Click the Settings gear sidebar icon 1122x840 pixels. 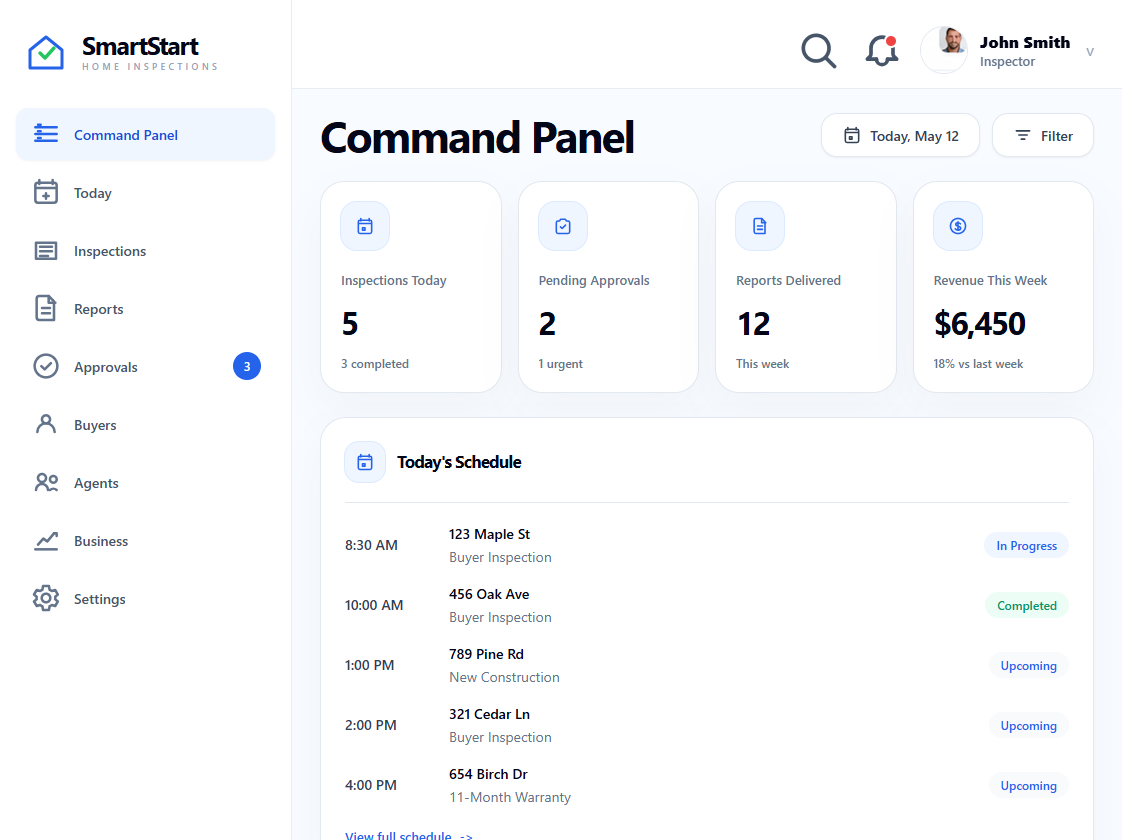point(46,598)
